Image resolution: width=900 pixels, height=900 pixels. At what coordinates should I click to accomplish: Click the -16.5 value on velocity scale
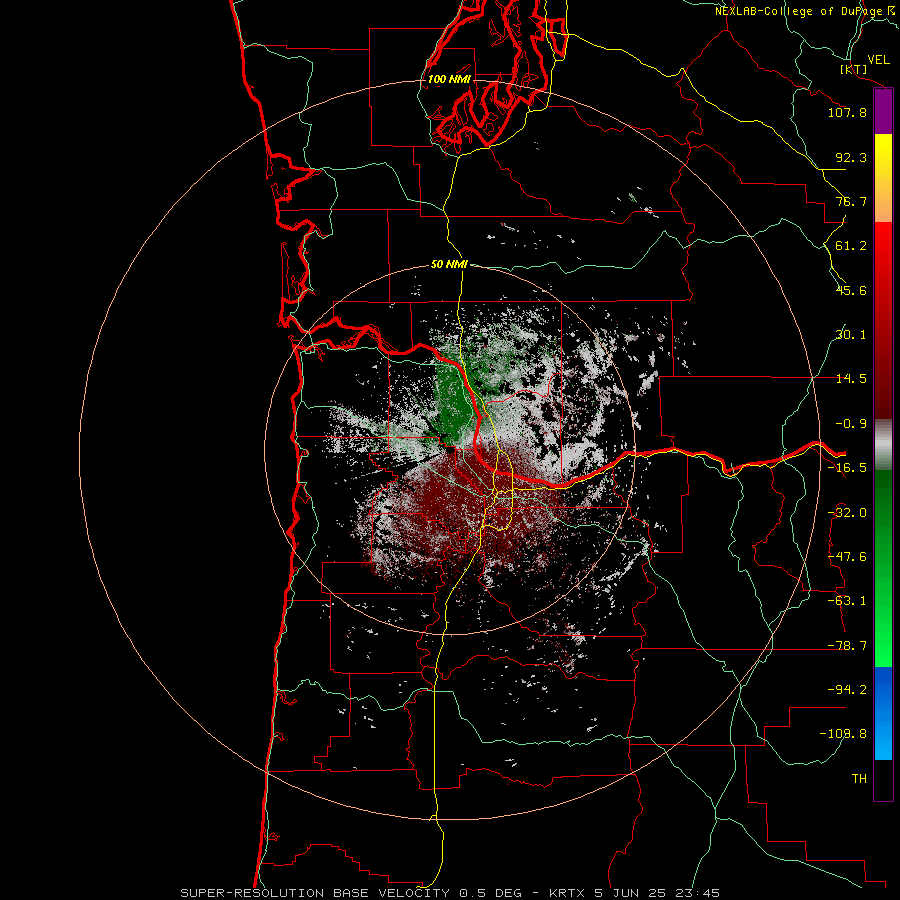[847, 468]
